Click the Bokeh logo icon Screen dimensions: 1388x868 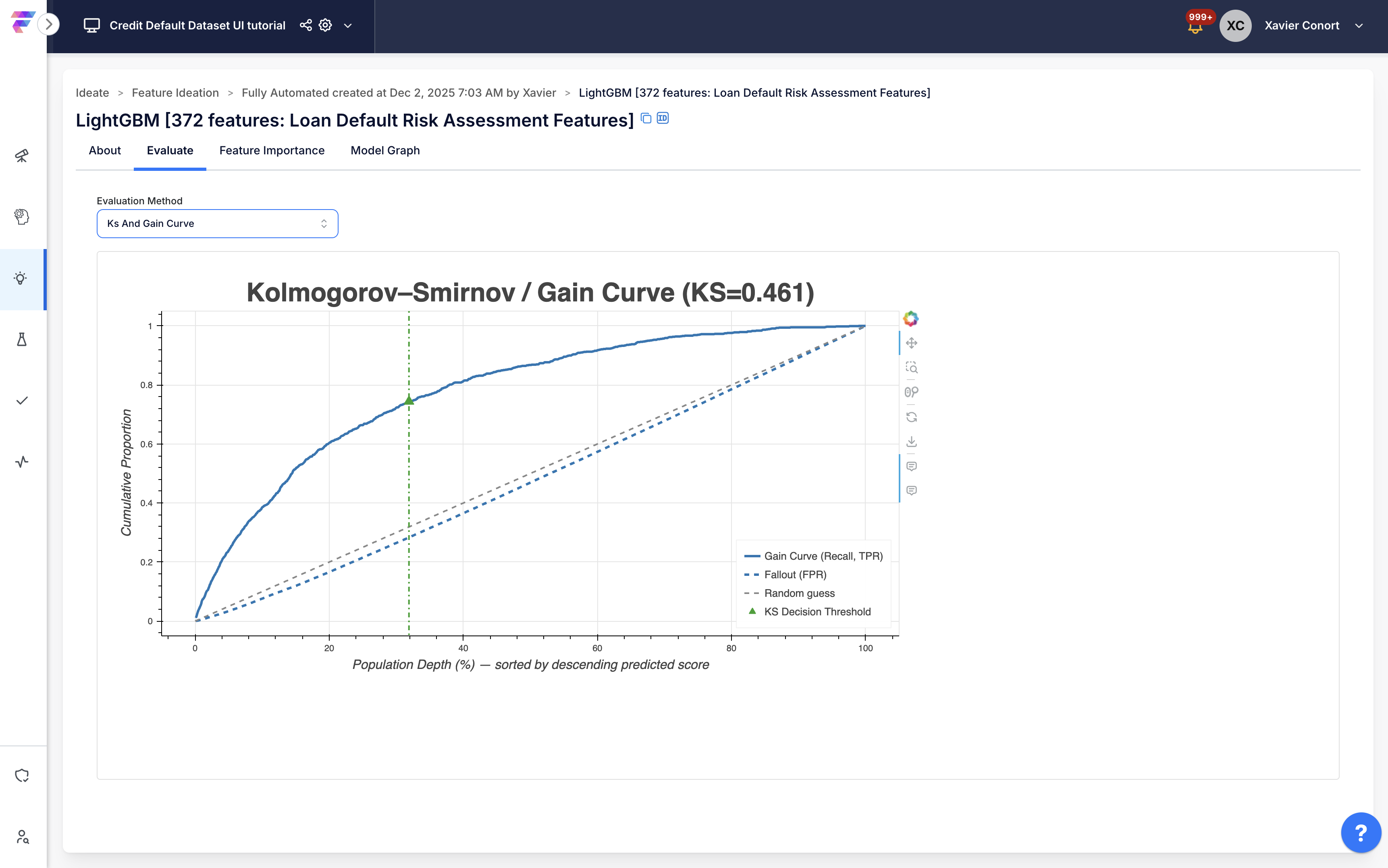pos(910,319)
